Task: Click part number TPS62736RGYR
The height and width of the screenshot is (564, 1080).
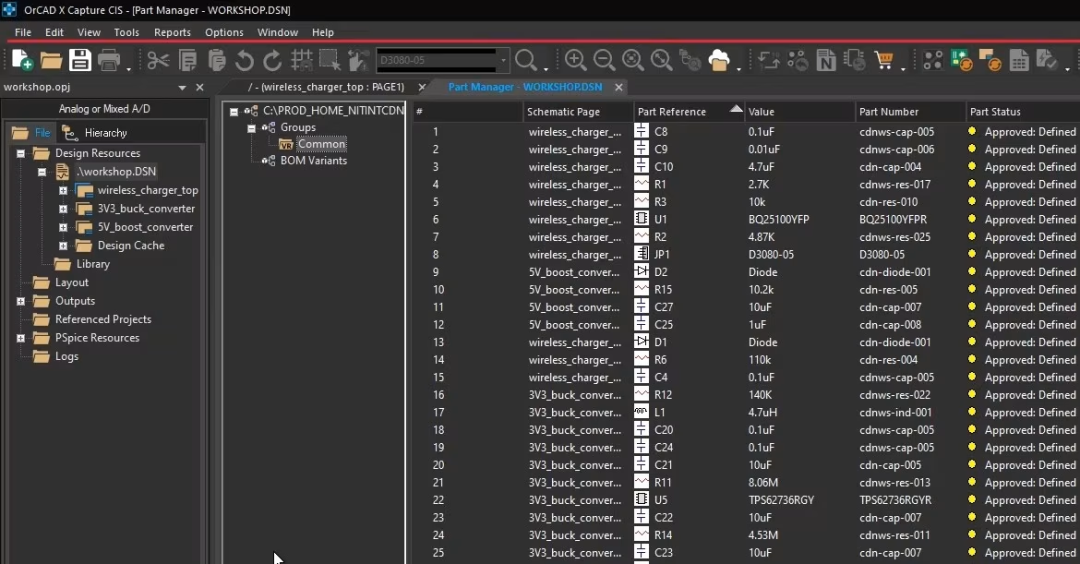Action: pyautogui.click(x=893, y=500)
